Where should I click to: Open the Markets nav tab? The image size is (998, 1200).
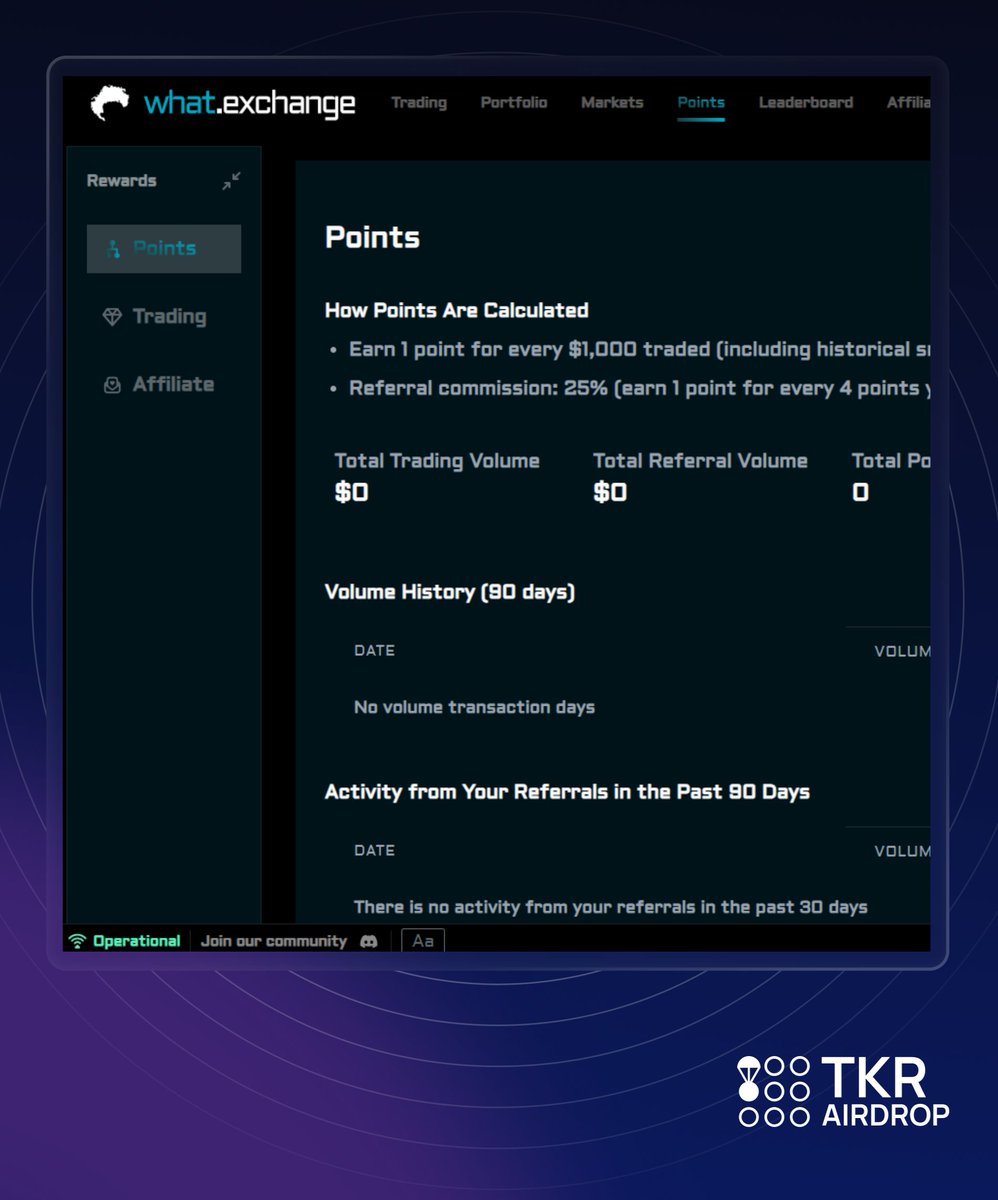click(x=612, y=102)
